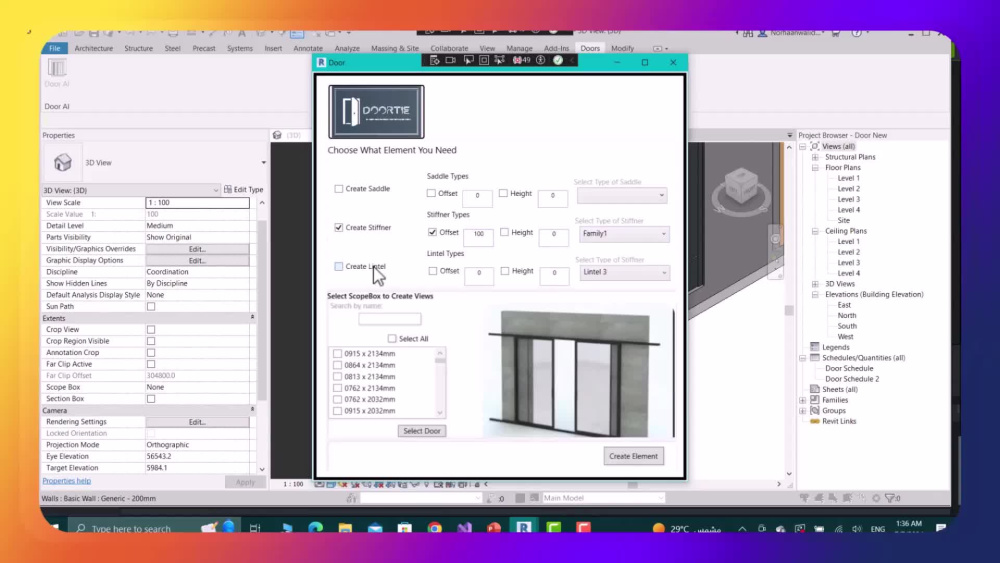Open Google Chrome from the taskbar
Screen dimensions: 1000x563
coord(434,528)
